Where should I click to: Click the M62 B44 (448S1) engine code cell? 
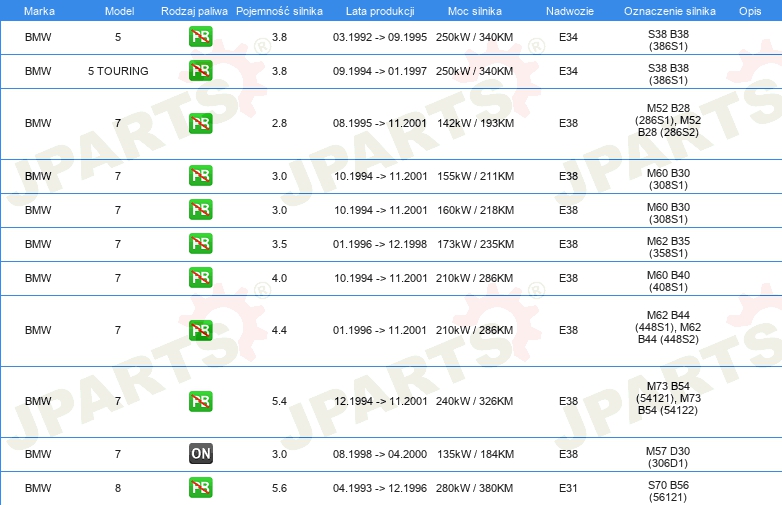coord(668,328)
